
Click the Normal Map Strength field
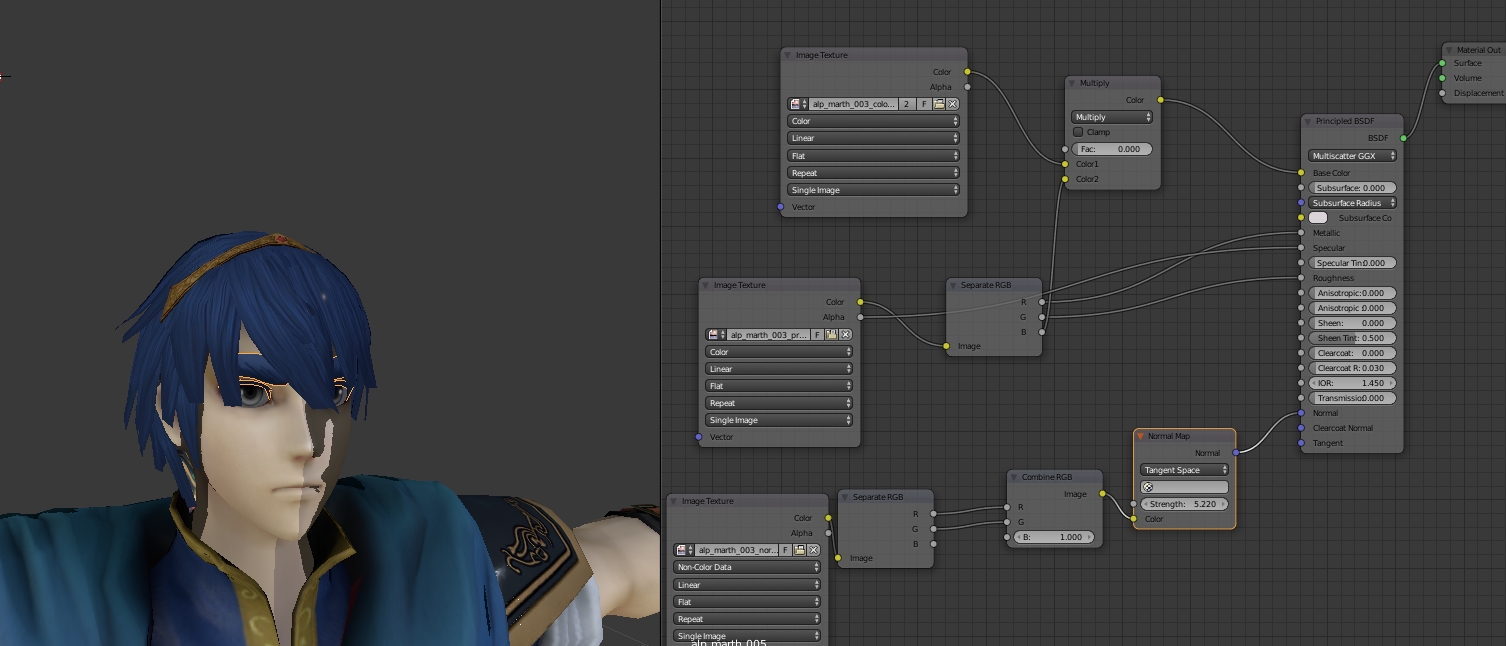coord(1185,504)
